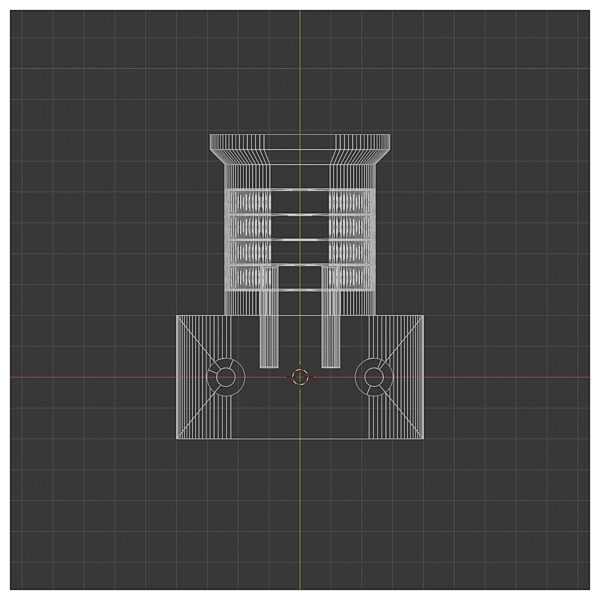600x600 pixels.
Task: Click the green Y axis above the model
Action: click(x=300, y=70)
